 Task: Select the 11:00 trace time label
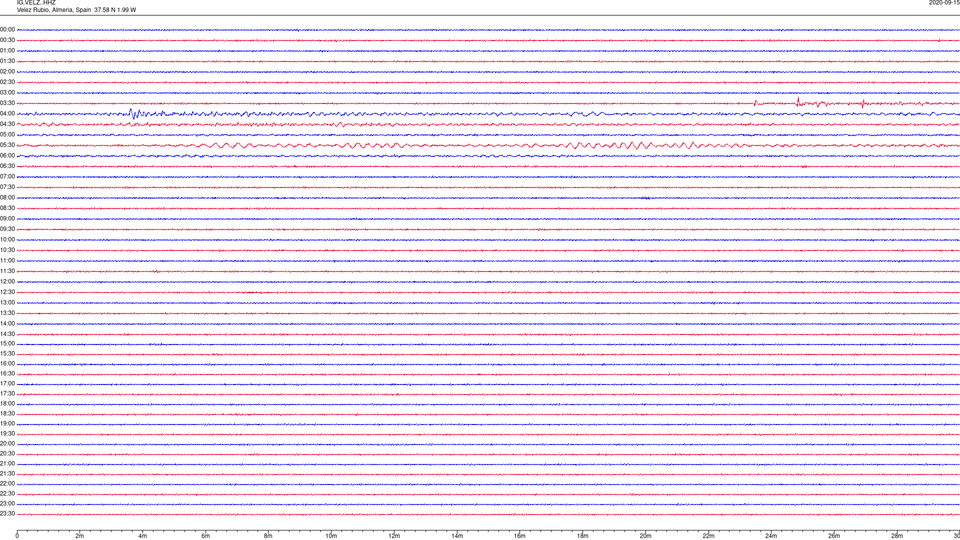tap(7, 261)
